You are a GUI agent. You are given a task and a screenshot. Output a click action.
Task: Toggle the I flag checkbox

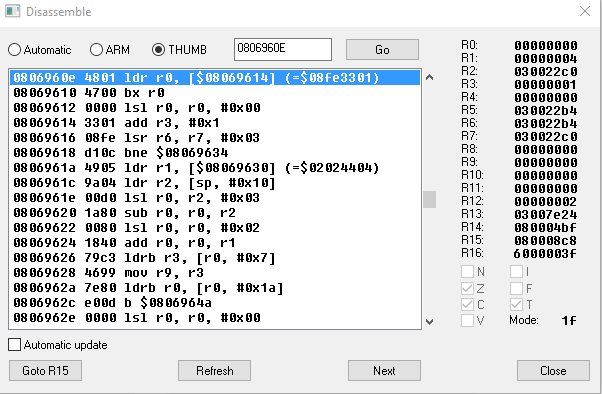[x=516, y=271]
